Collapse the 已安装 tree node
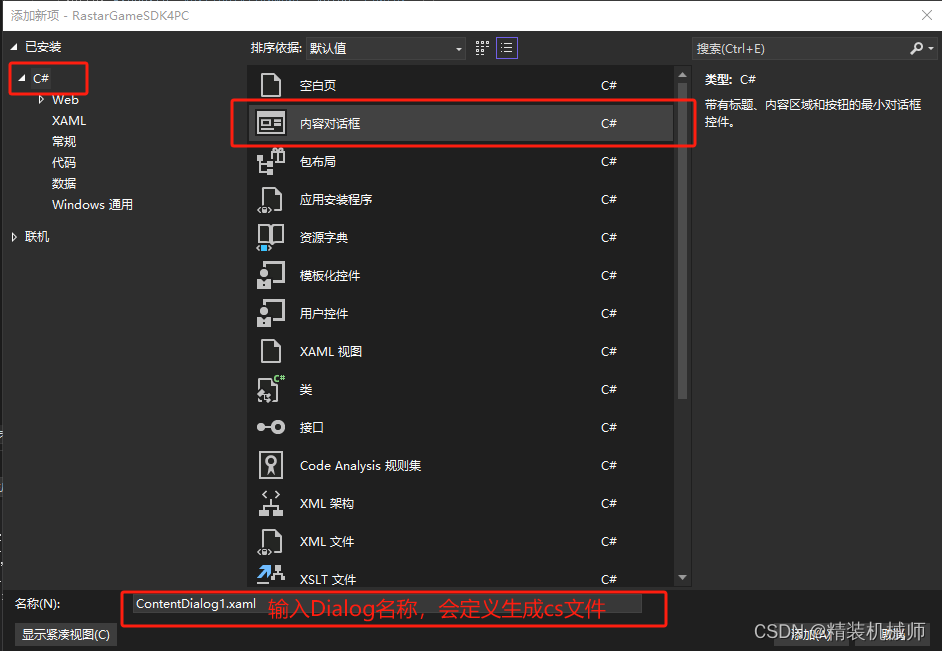The image size is (942, 651). [14, 47]
